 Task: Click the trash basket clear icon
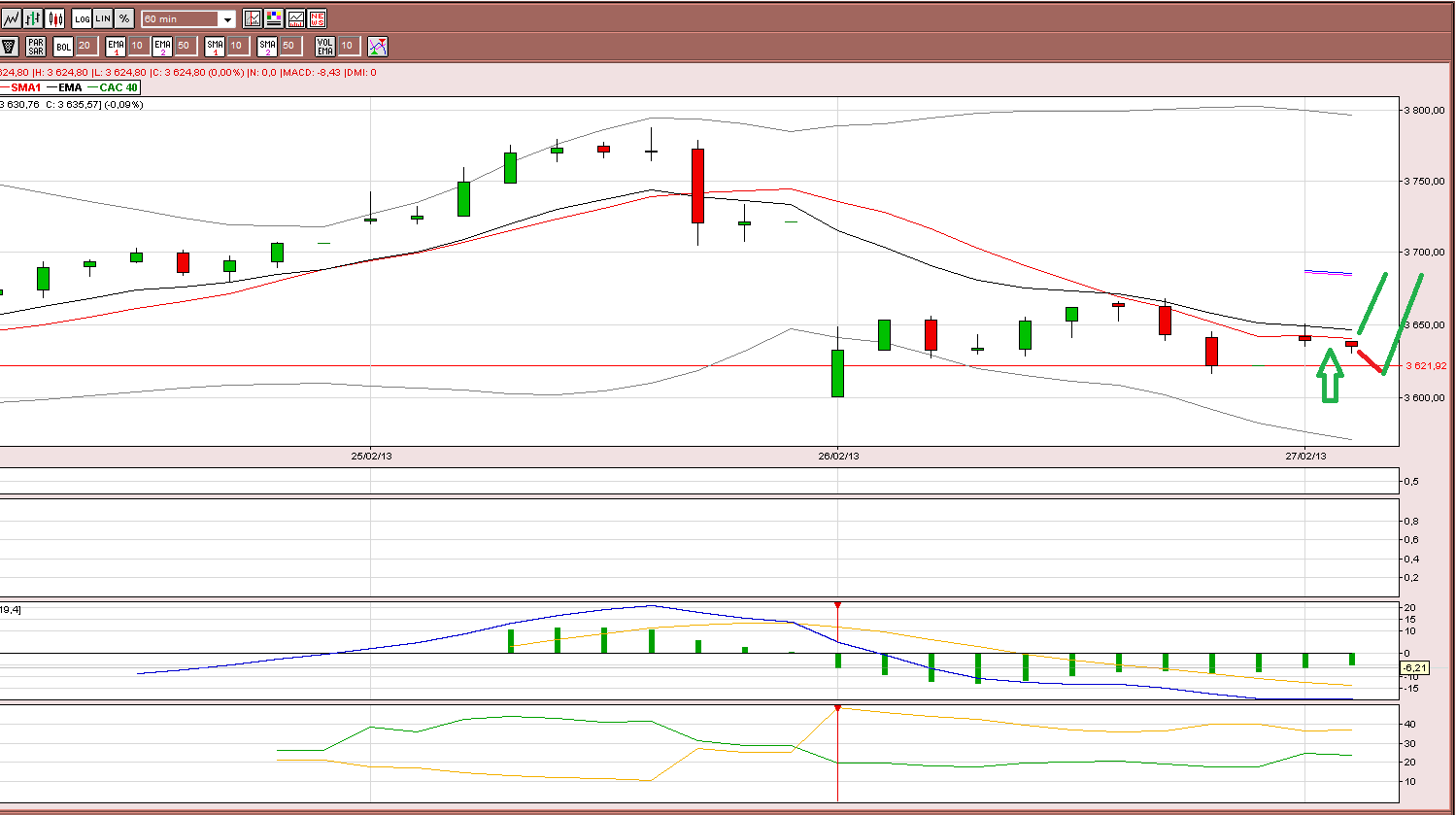click(x=9, y=46)
